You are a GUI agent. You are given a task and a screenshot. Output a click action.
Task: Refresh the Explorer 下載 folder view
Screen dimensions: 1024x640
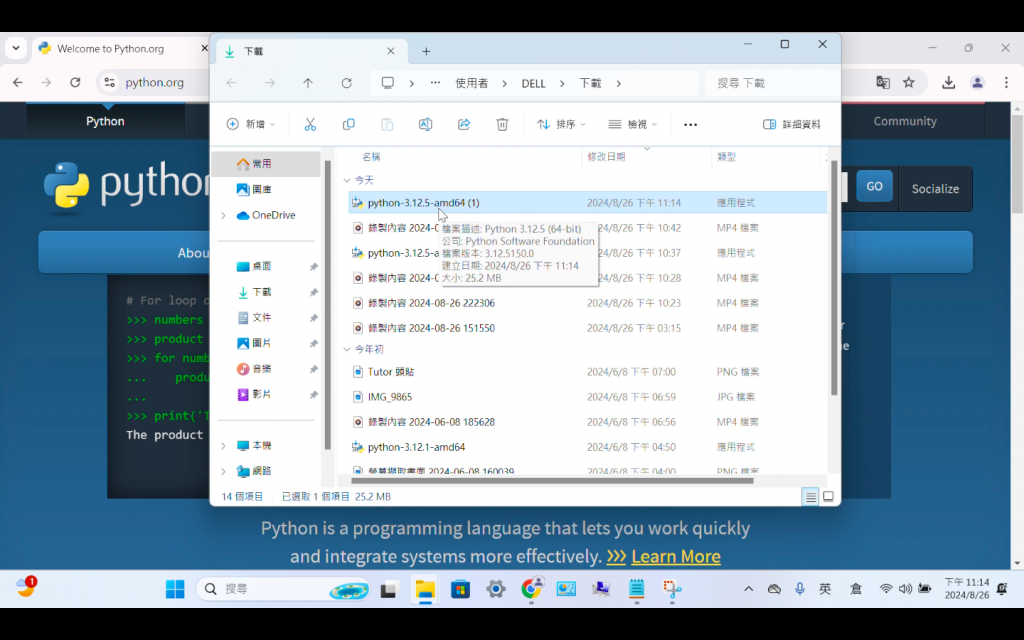click(x=347, y=83)
